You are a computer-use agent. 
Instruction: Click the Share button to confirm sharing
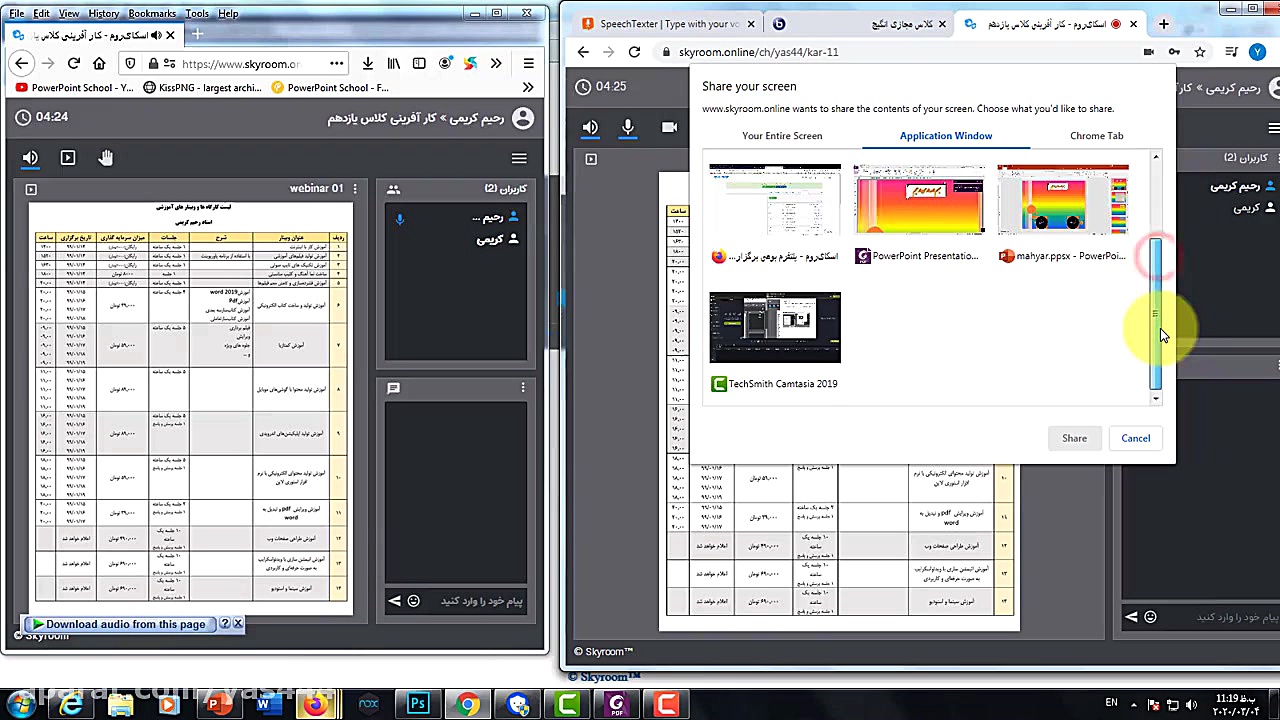click(x=1074, y=438)
